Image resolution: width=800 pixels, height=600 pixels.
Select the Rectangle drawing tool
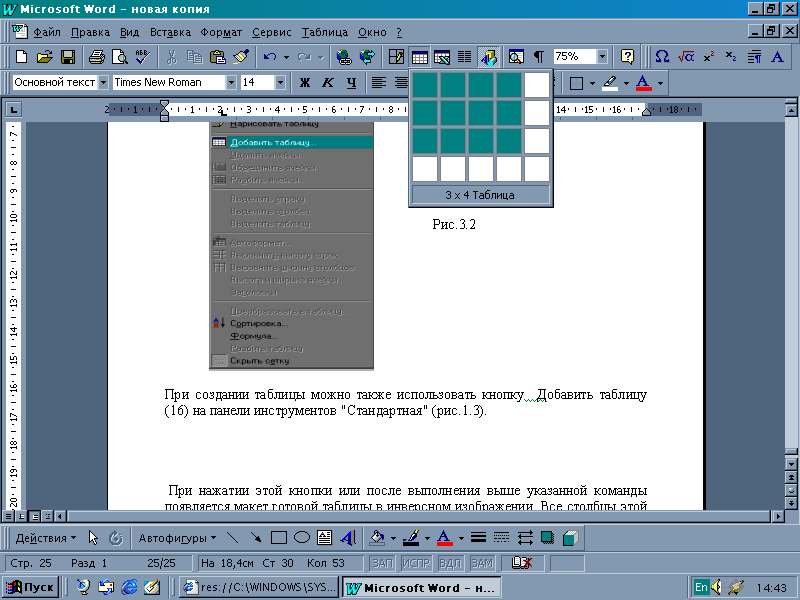279,538
